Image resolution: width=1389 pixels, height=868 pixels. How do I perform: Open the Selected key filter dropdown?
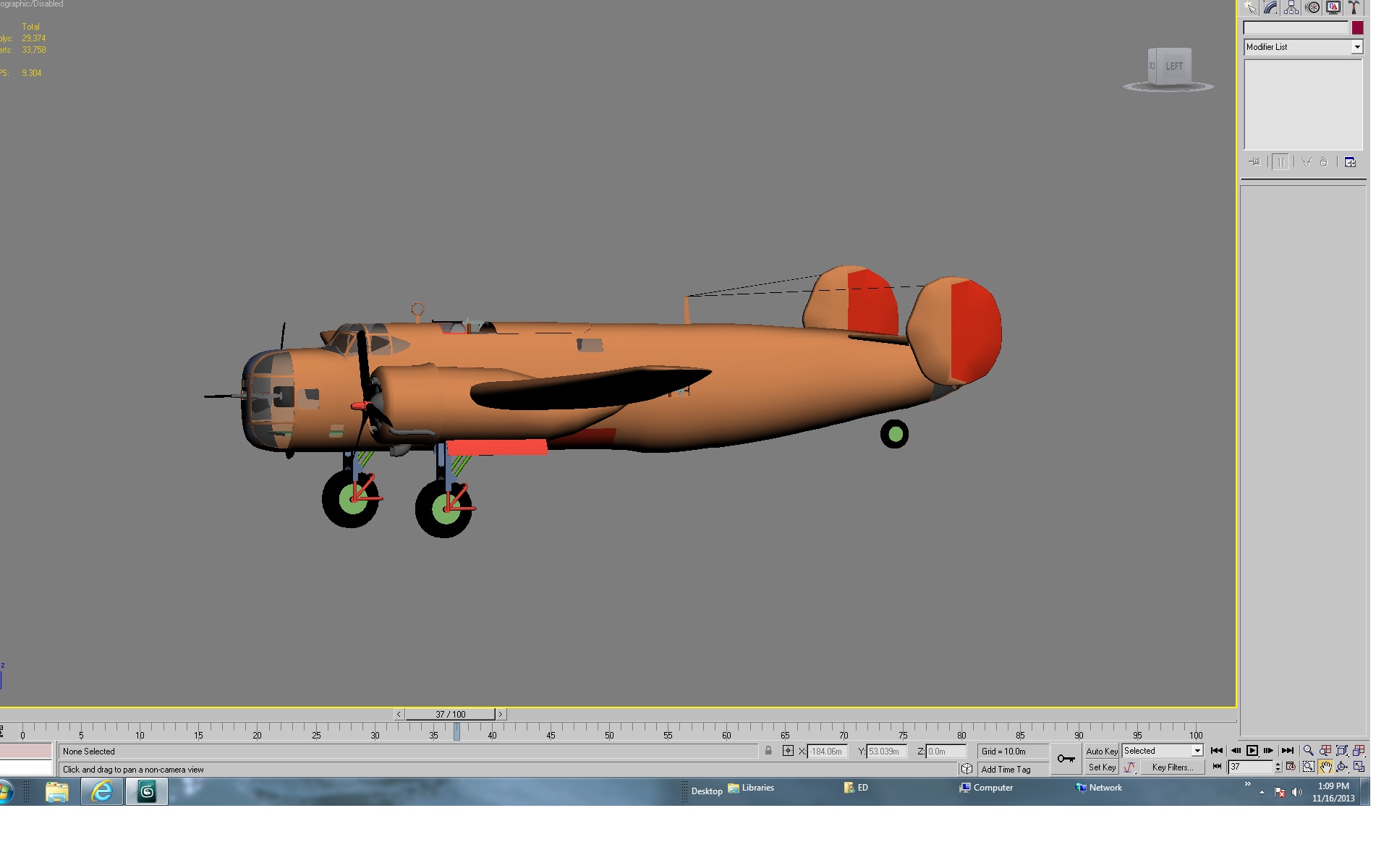(1163, 751)
